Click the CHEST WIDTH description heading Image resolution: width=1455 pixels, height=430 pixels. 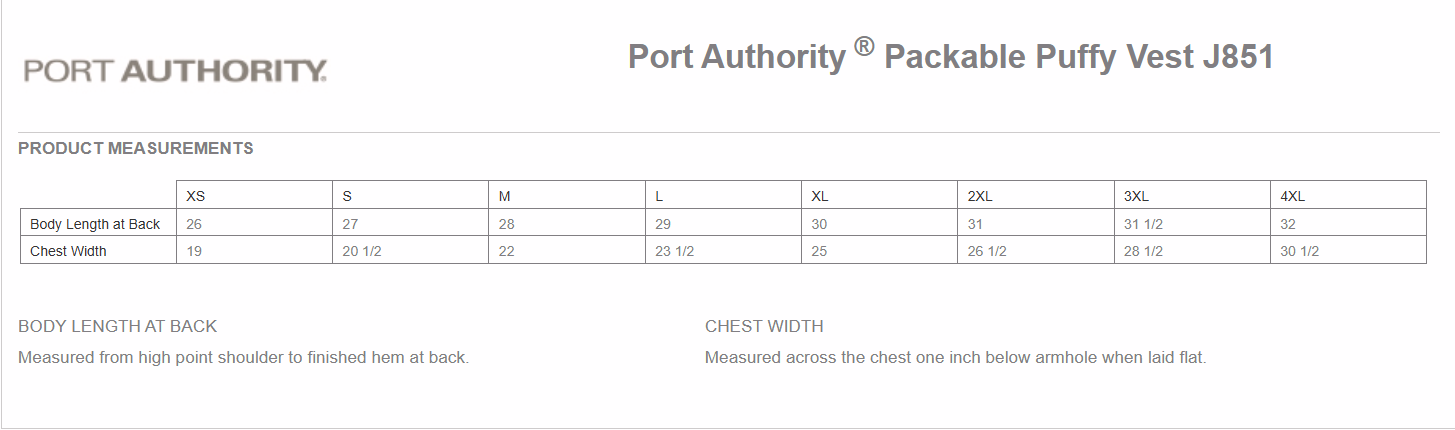(x=764, y=326)
